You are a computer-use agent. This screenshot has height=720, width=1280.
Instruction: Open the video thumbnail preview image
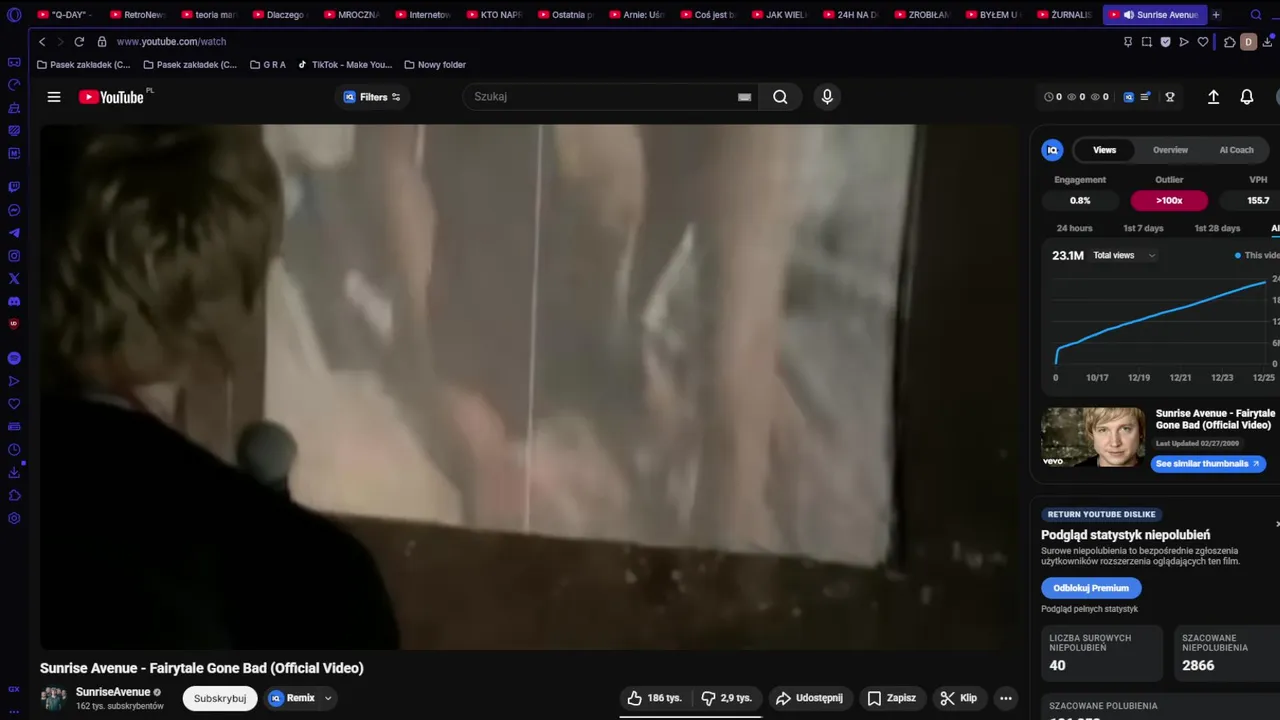[1093, 437]
